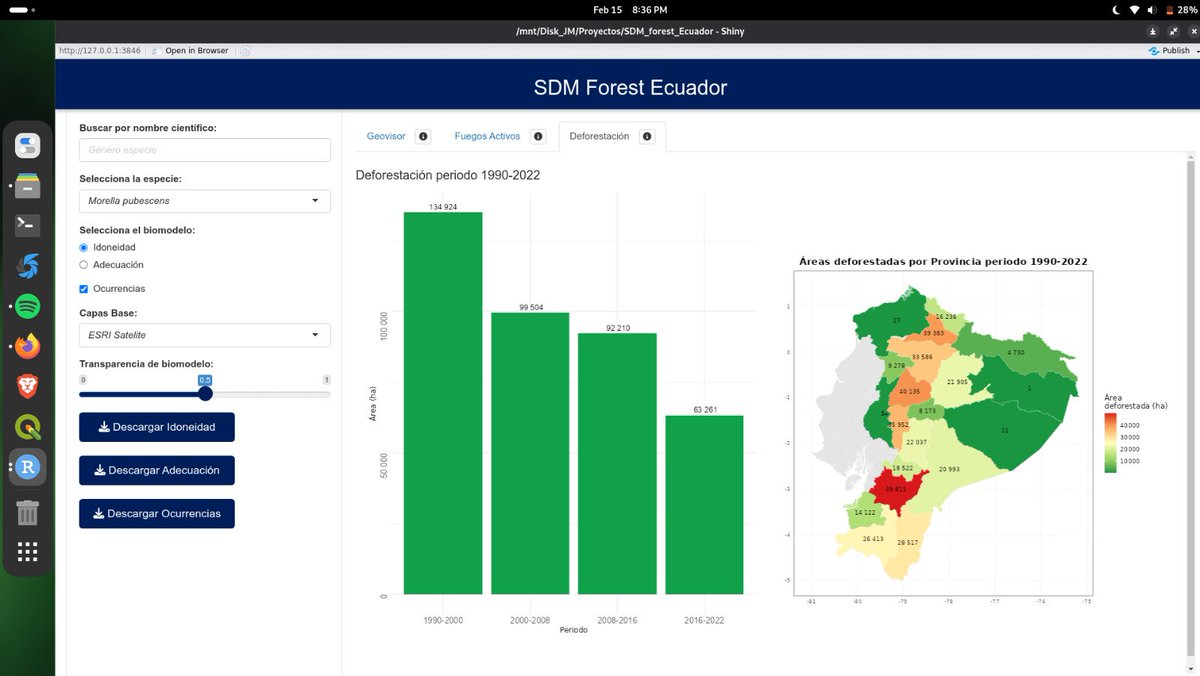This screenshot has height=676, width=1200.
Task: Open the Trash from the dock
Action: (27, 512)
